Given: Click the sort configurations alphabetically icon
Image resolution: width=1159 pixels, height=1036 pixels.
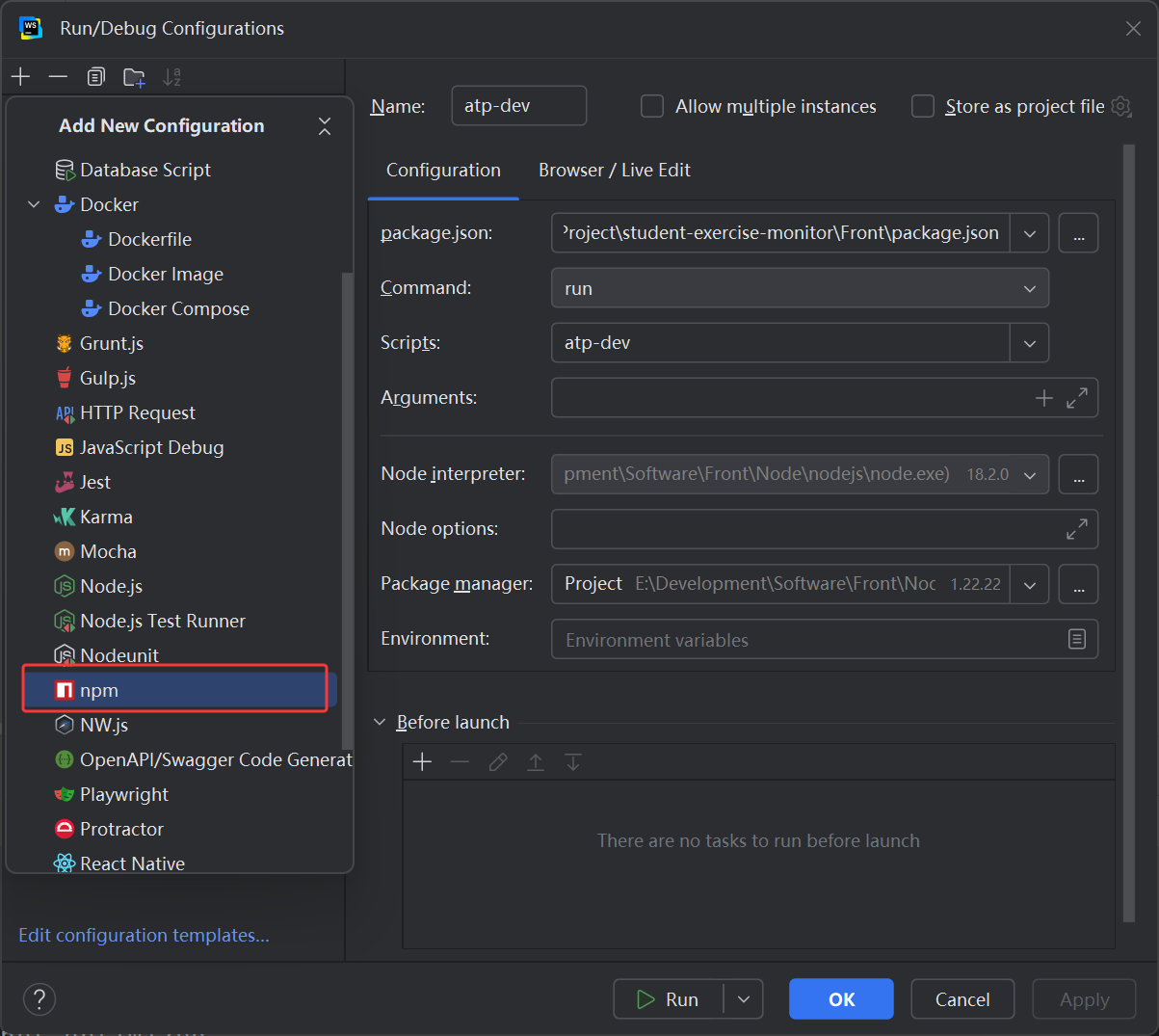Looking at the screenshot, I should click(171, 77).
